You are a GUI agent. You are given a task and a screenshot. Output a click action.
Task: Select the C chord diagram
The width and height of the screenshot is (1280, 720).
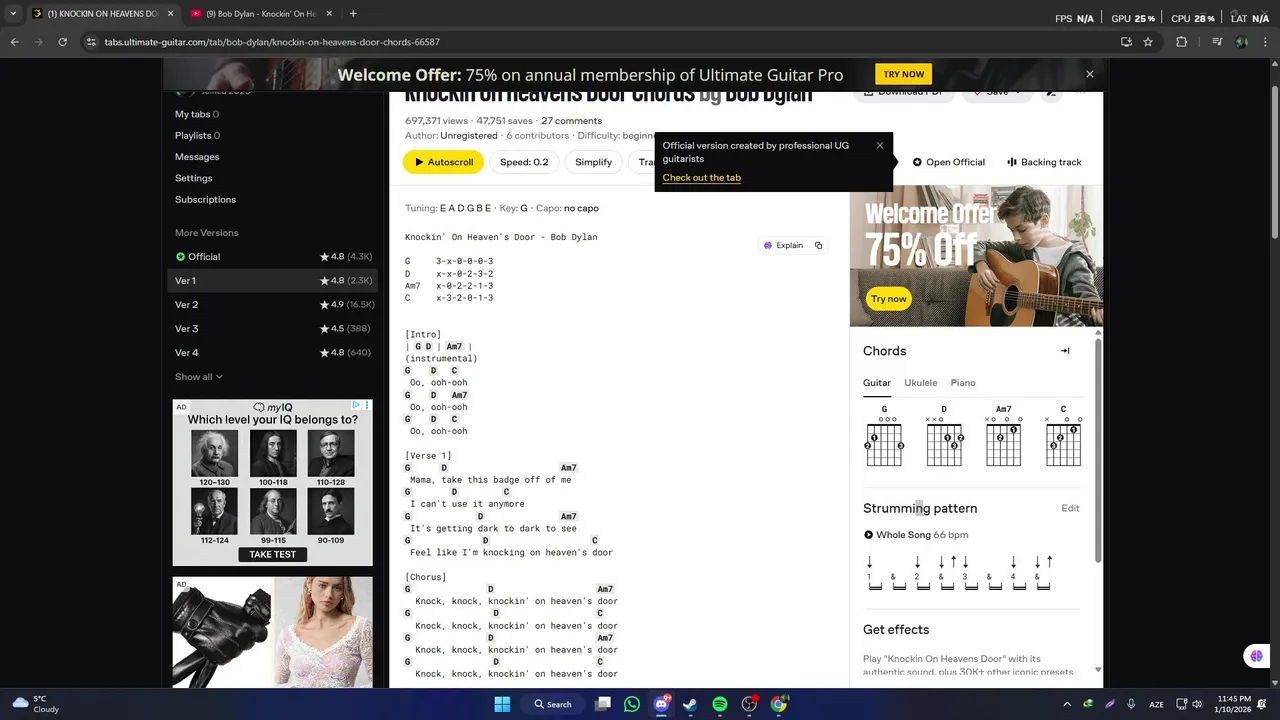(1063, 436)
